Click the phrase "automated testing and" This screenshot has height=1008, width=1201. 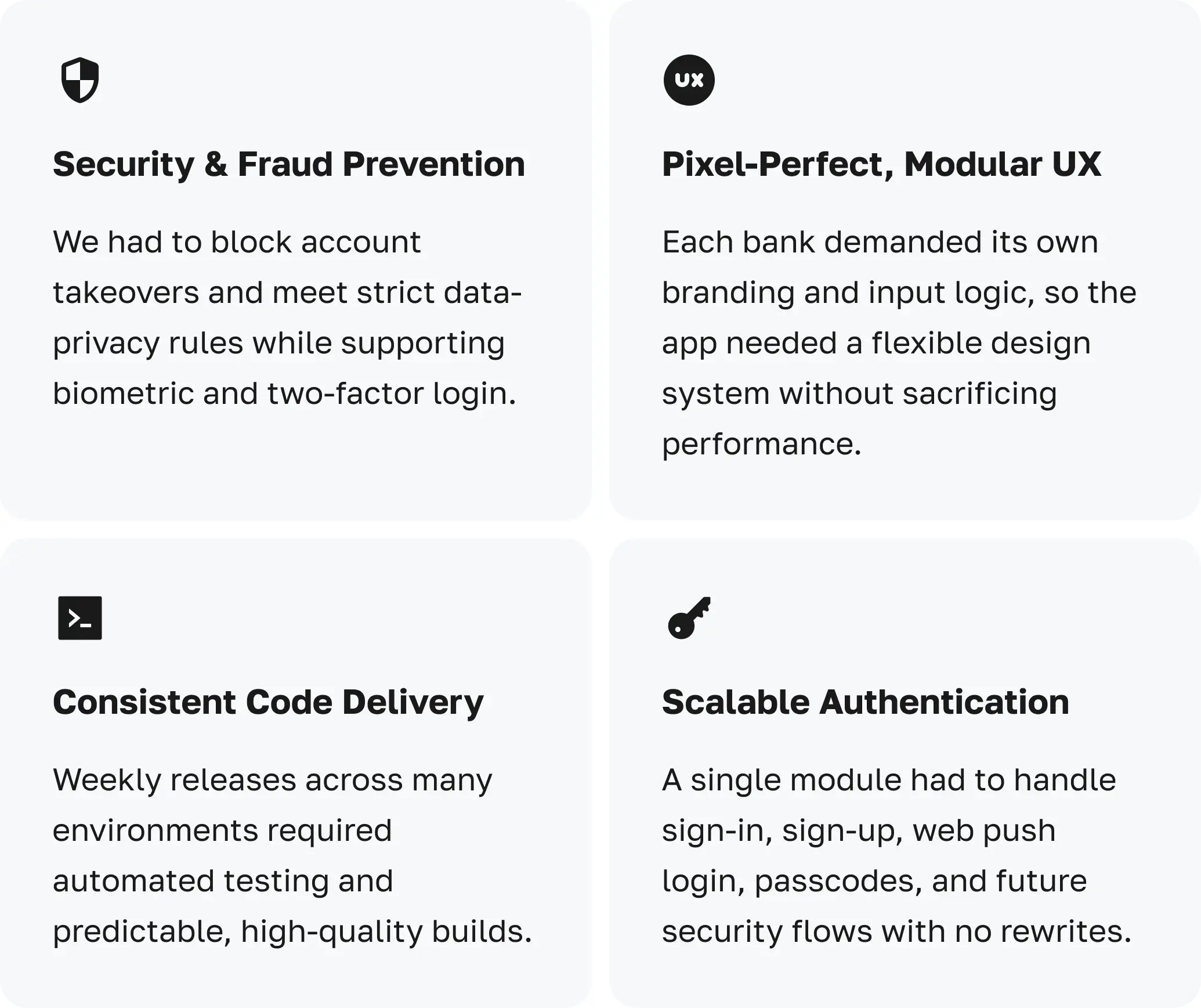point(223,881)
